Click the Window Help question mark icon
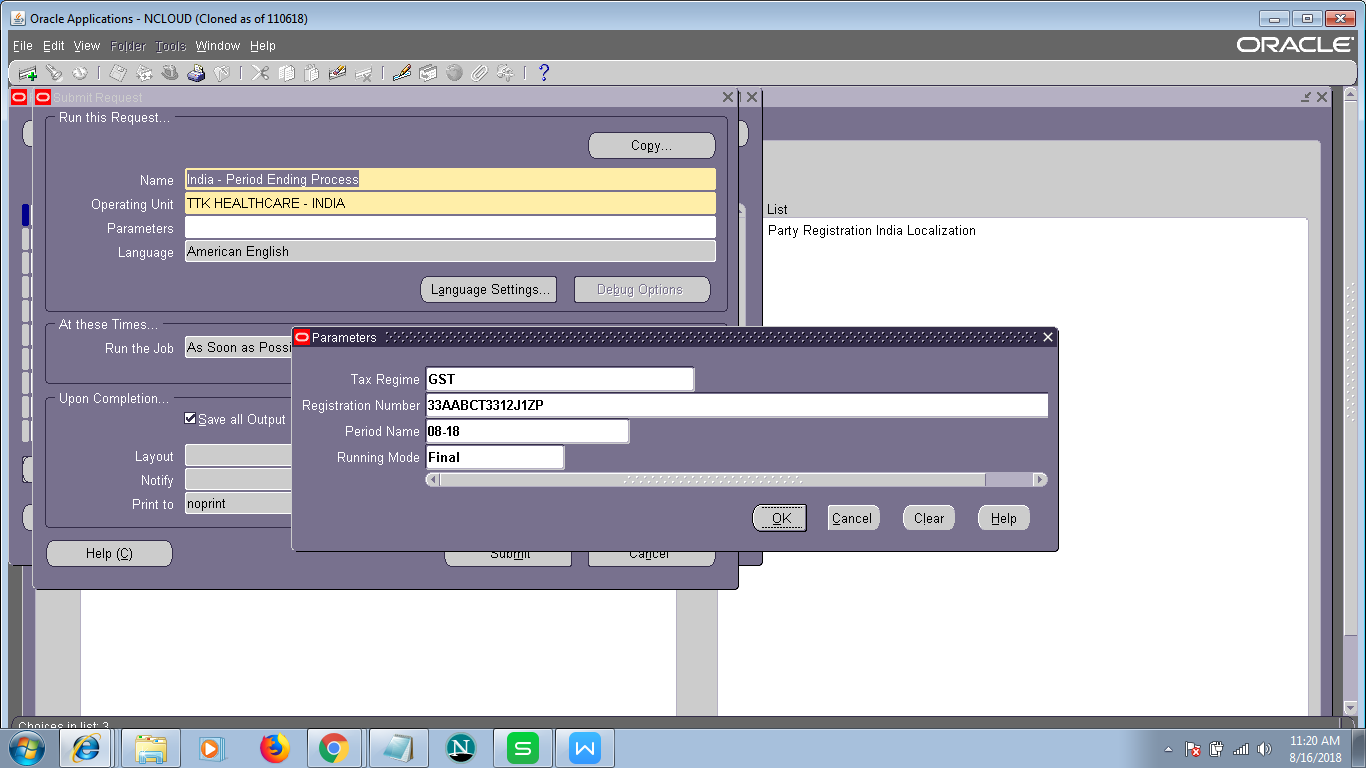 point(544,73)
